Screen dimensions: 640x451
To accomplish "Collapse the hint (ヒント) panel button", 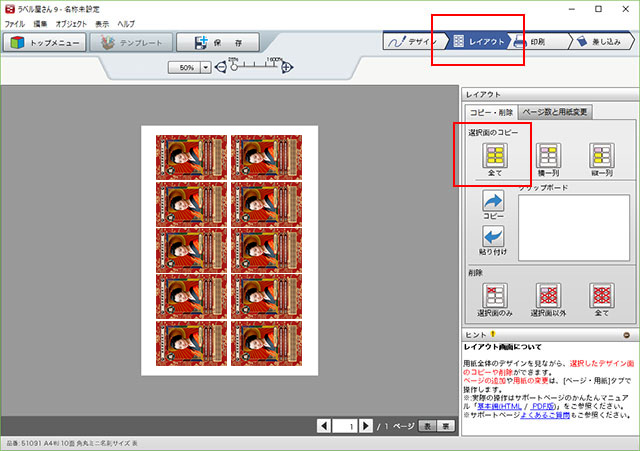I will pos(627,335).
